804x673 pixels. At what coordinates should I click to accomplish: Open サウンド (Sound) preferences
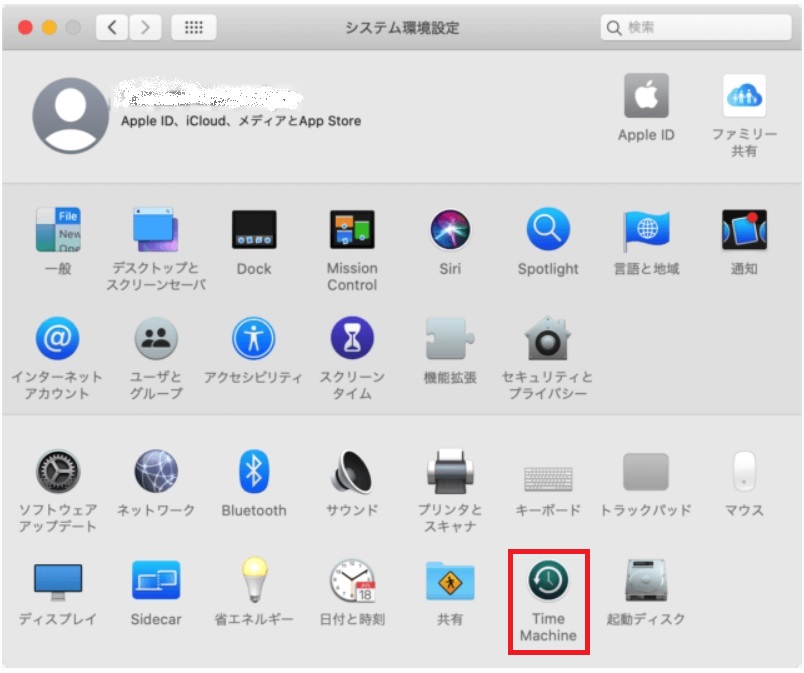tap(352, 472)
